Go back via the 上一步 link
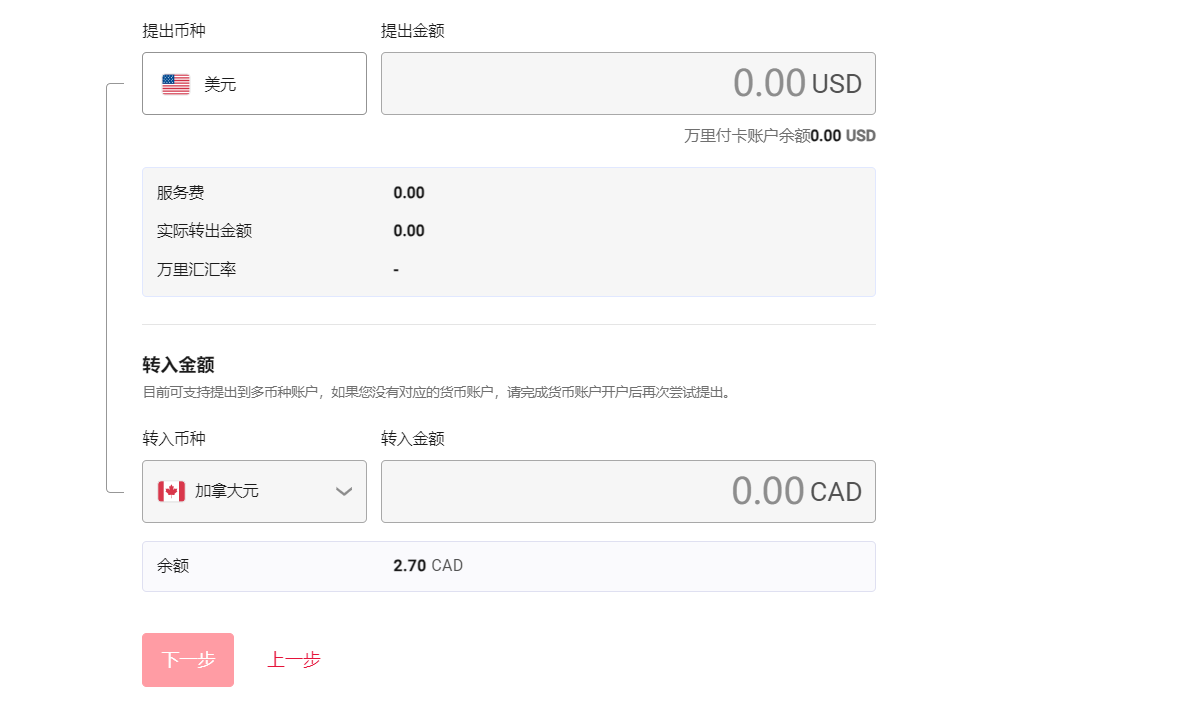The height and width of the screenshot is (719, 1203). [294, 660]
